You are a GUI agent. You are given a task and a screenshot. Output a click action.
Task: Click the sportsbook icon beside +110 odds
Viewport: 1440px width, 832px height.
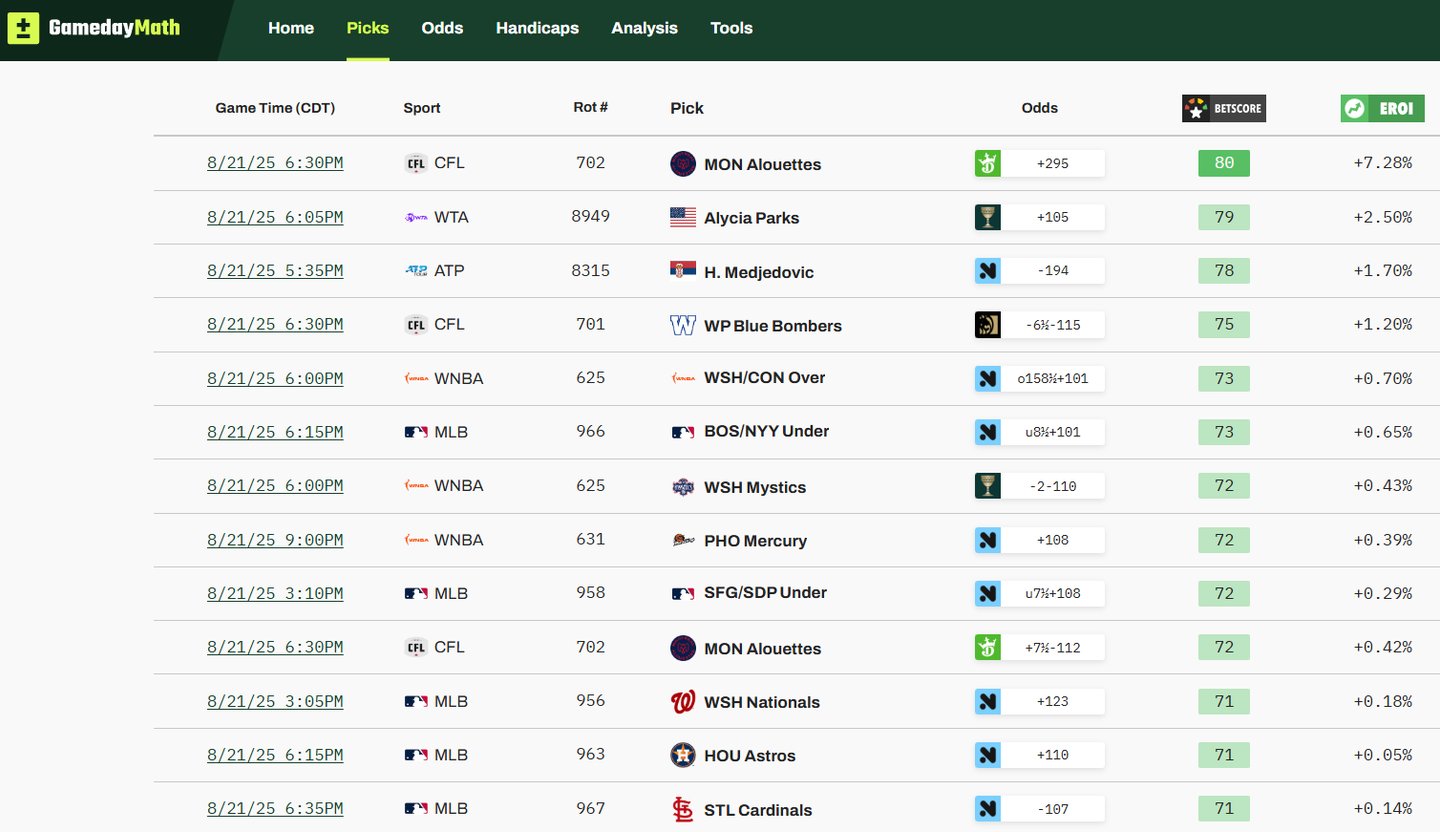988,755
